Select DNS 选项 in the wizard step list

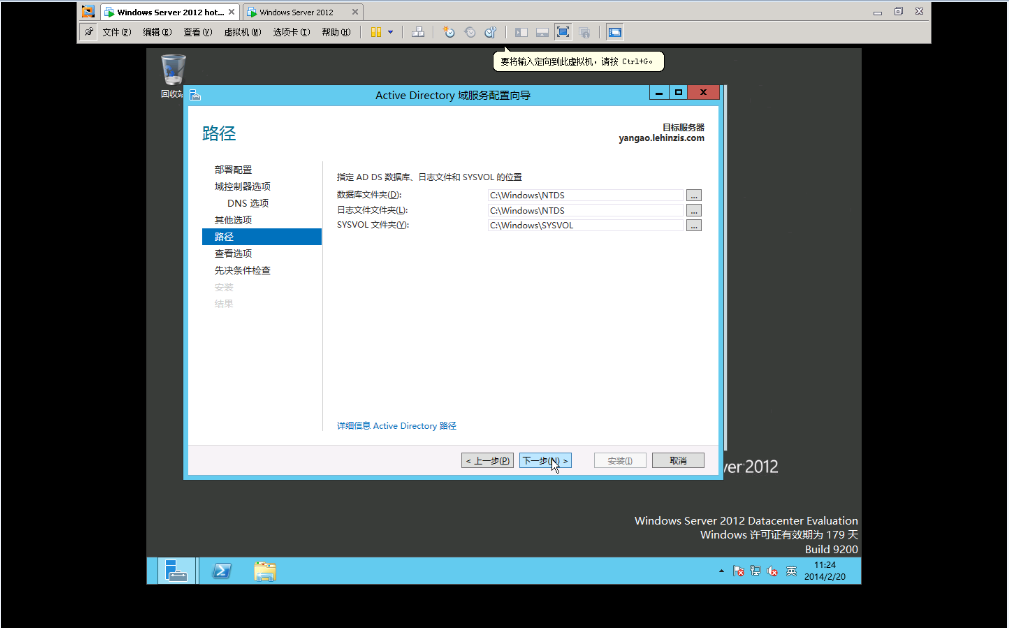[x=248, y=203]
